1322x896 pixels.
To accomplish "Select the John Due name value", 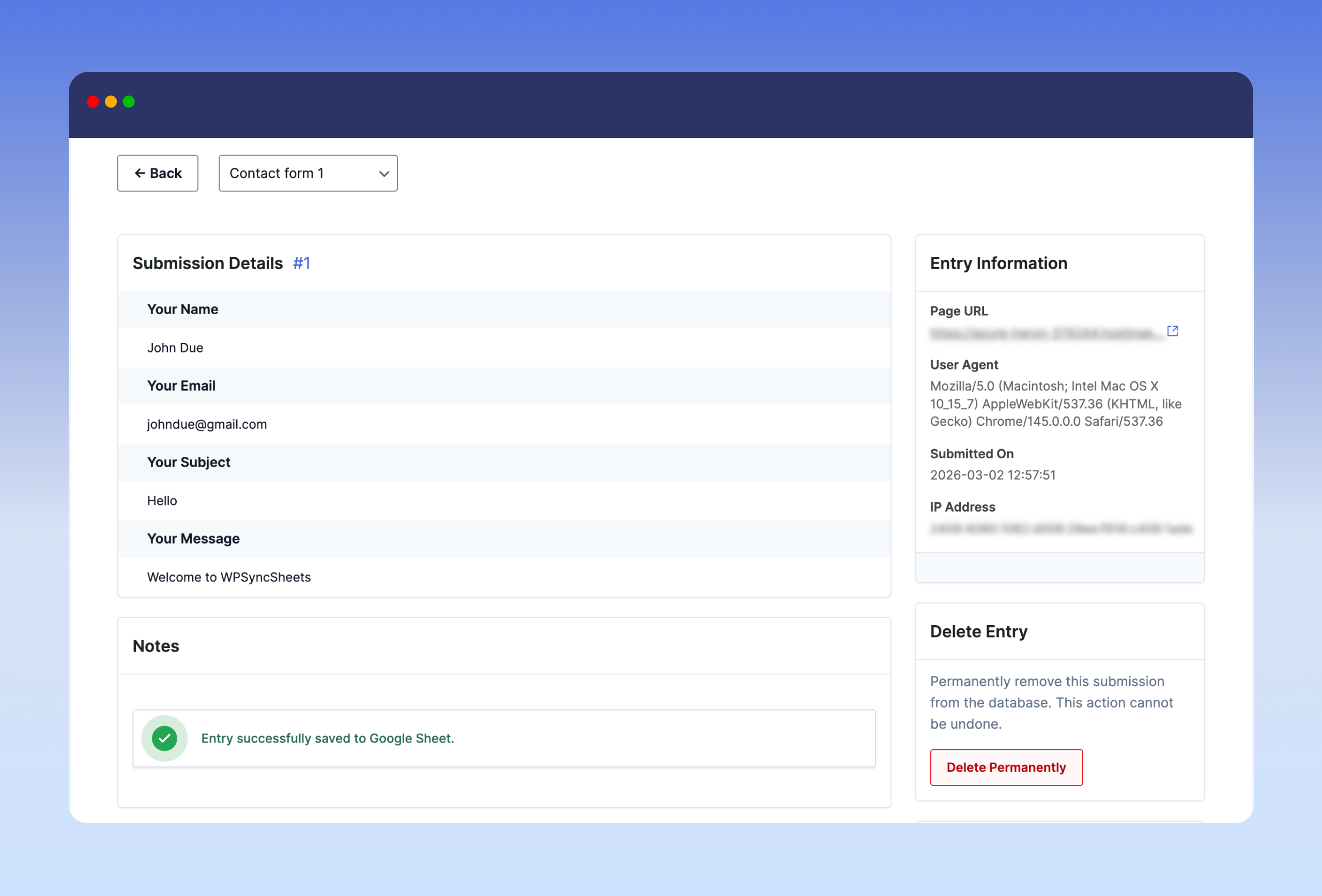I will [175, 348].
